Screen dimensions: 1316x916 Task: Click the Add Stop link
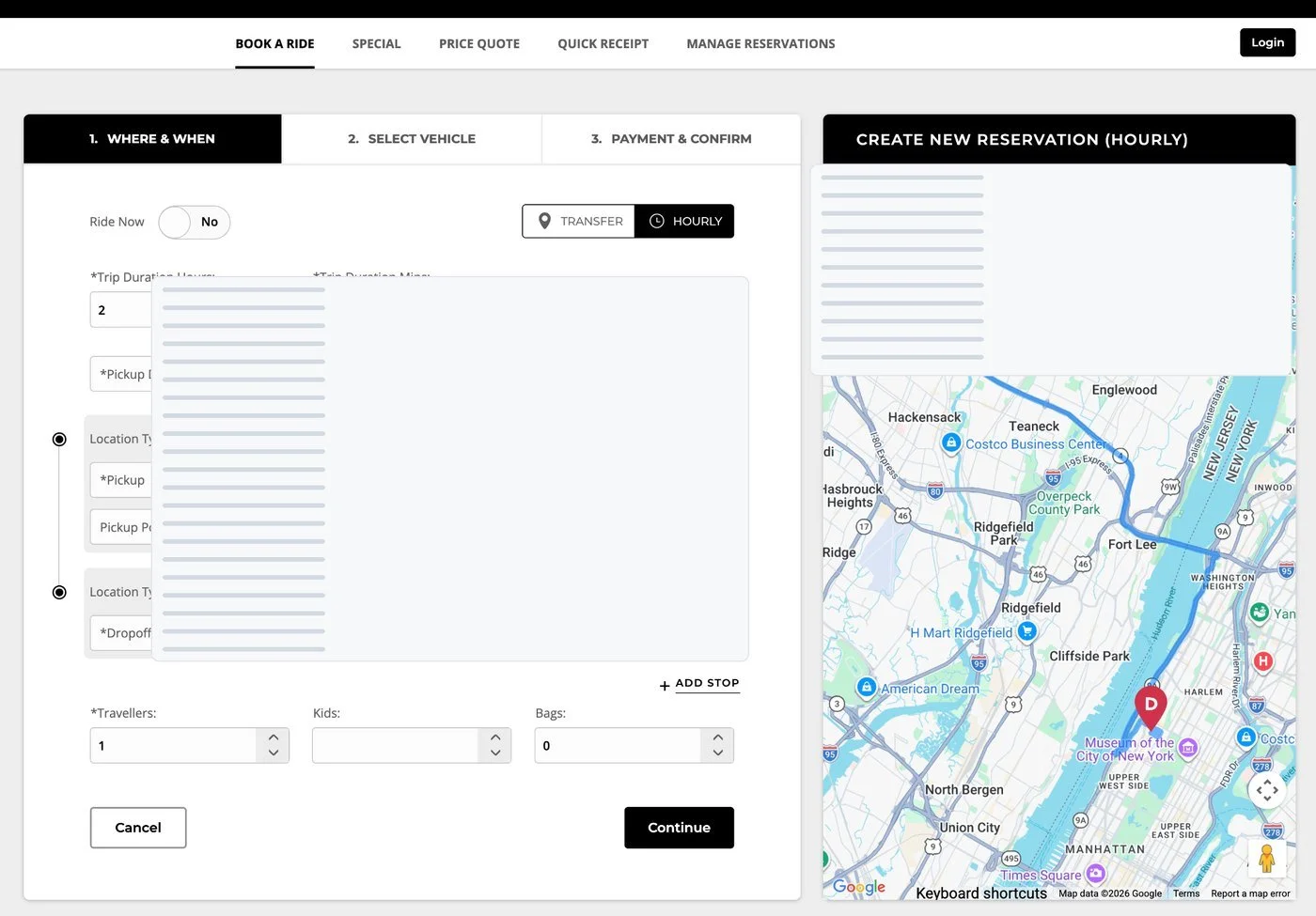coord(707,683)
